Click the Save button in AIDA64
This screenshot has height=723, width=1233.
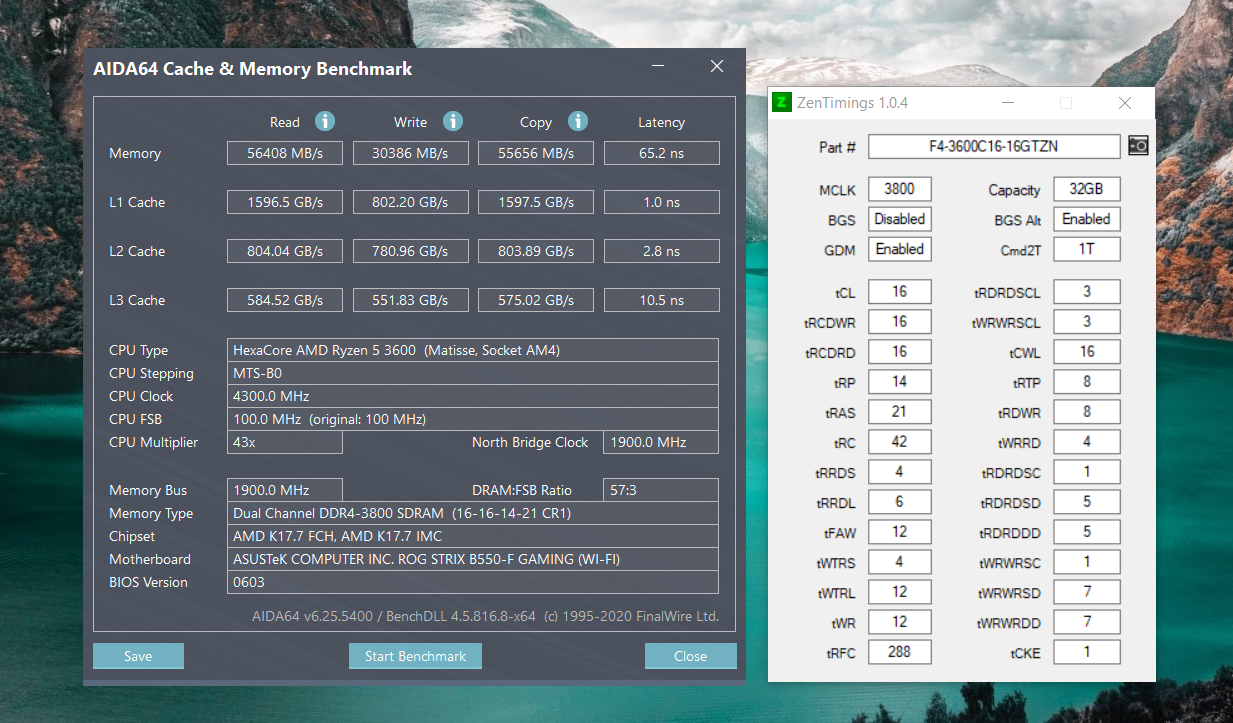tap(138, 656)
